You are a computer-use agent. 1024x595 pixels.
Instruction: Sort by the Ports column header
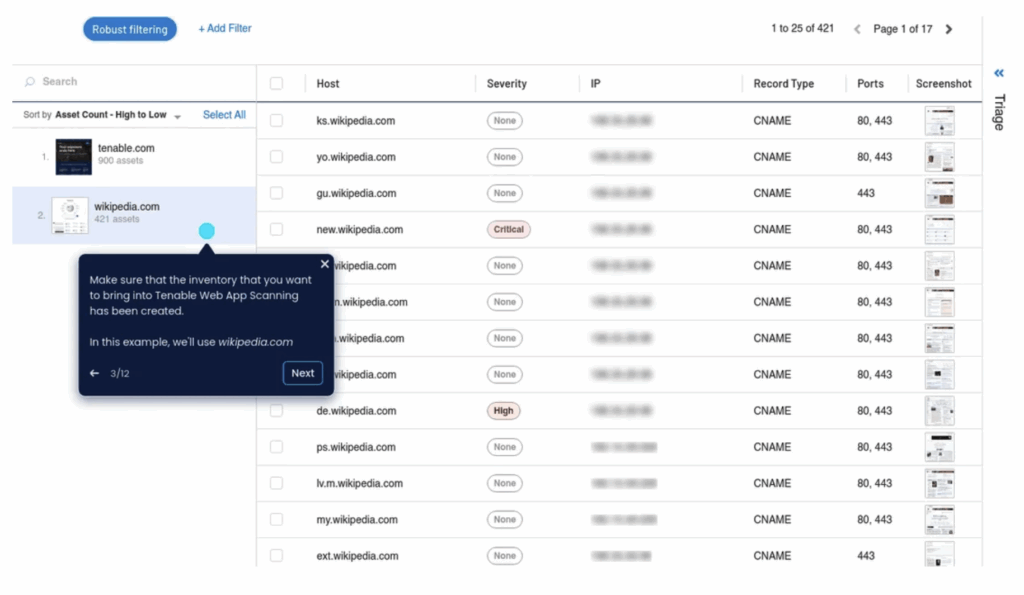(870, 84)
